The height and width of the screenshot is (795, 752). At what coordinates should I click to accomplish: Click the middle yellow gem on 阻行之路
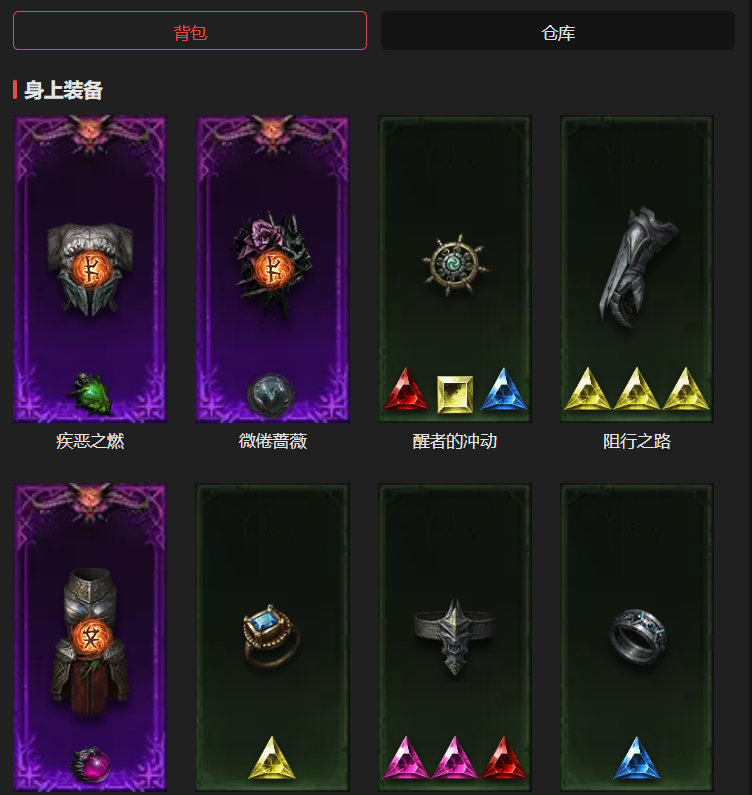[637, 389]
